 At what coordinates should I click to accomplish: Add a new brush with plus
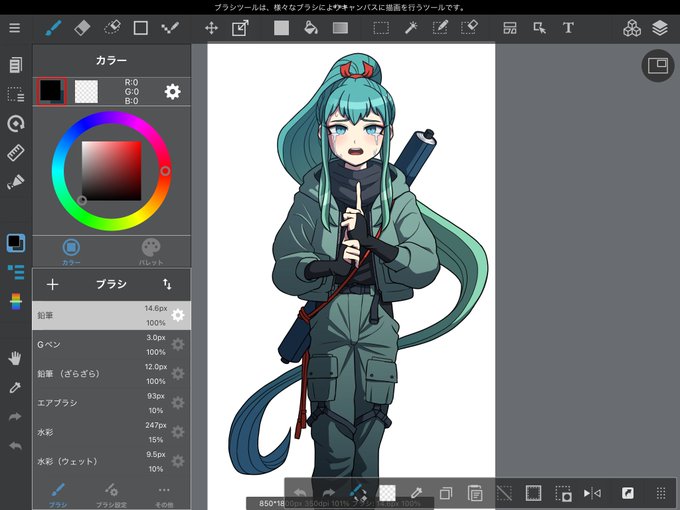(52, 284)
